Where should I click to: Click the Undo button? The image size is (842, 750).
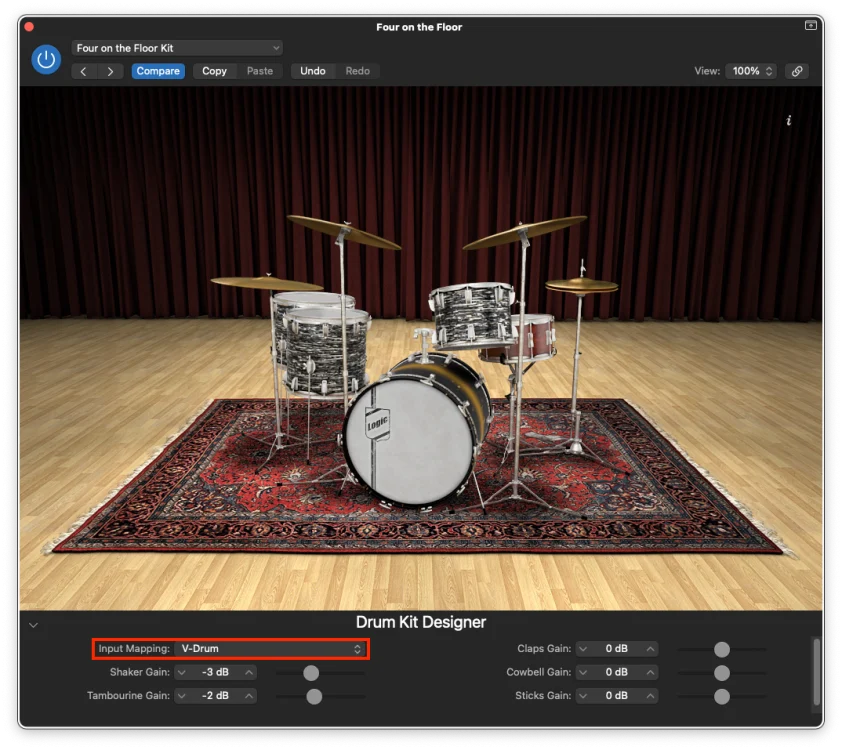(313, 71)
